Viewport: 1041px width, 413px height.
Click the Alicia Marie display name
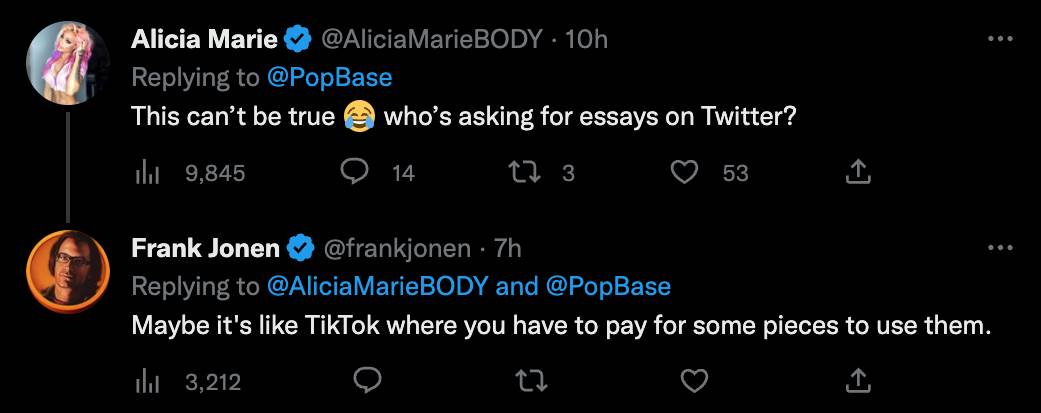coord(205,40)
